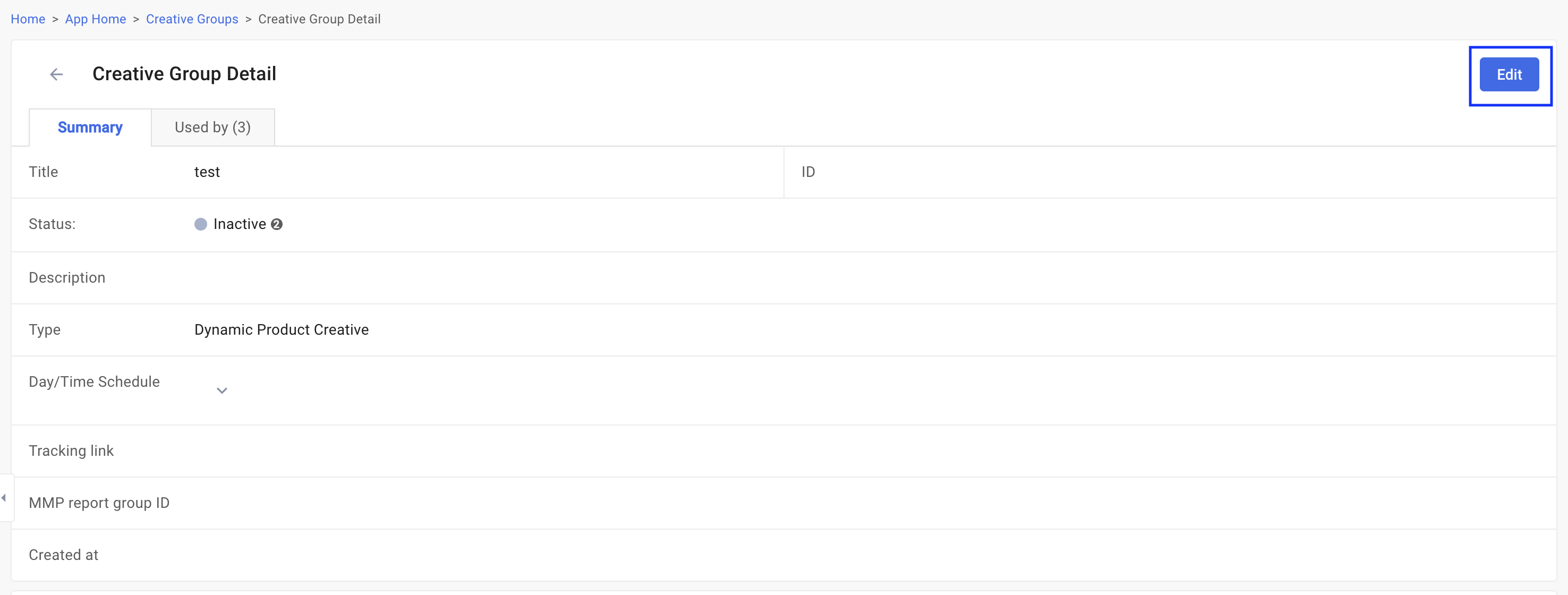The image size is (1568, 595).
Task: Click the Creative Group Detail page heading
Action: pyautogui.click(x=184, y=74)
